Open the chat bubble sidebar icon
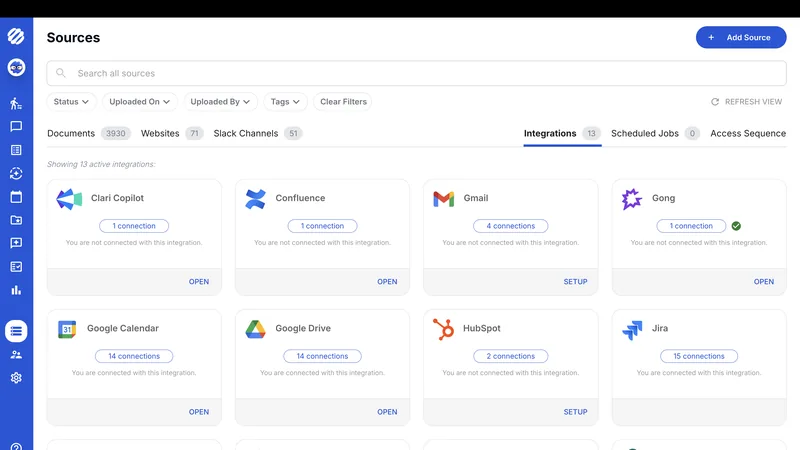Viewport: 800px width, 450px height. coord(16,127)
